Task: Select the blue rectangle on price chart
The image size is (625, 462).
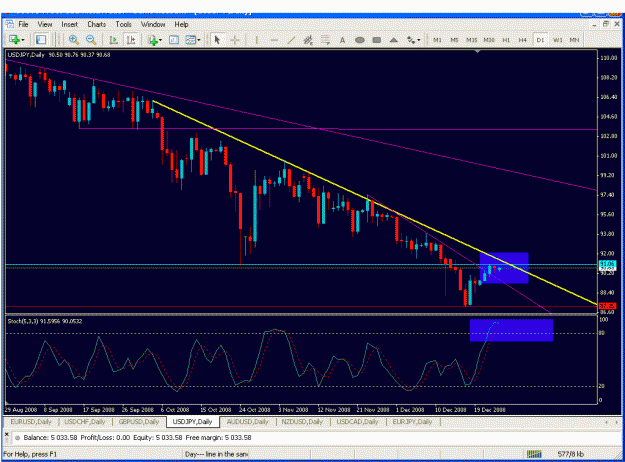Action: coord(504,268)
